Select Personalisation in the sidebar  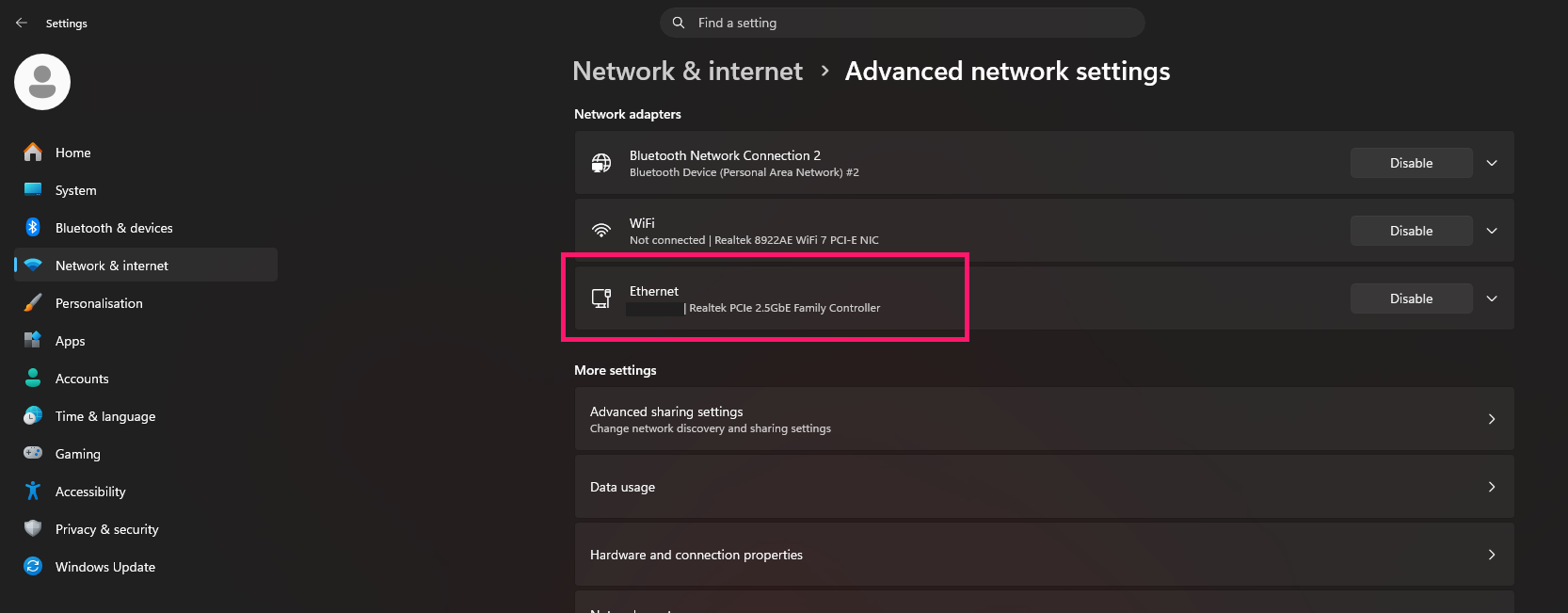point(146,302)
